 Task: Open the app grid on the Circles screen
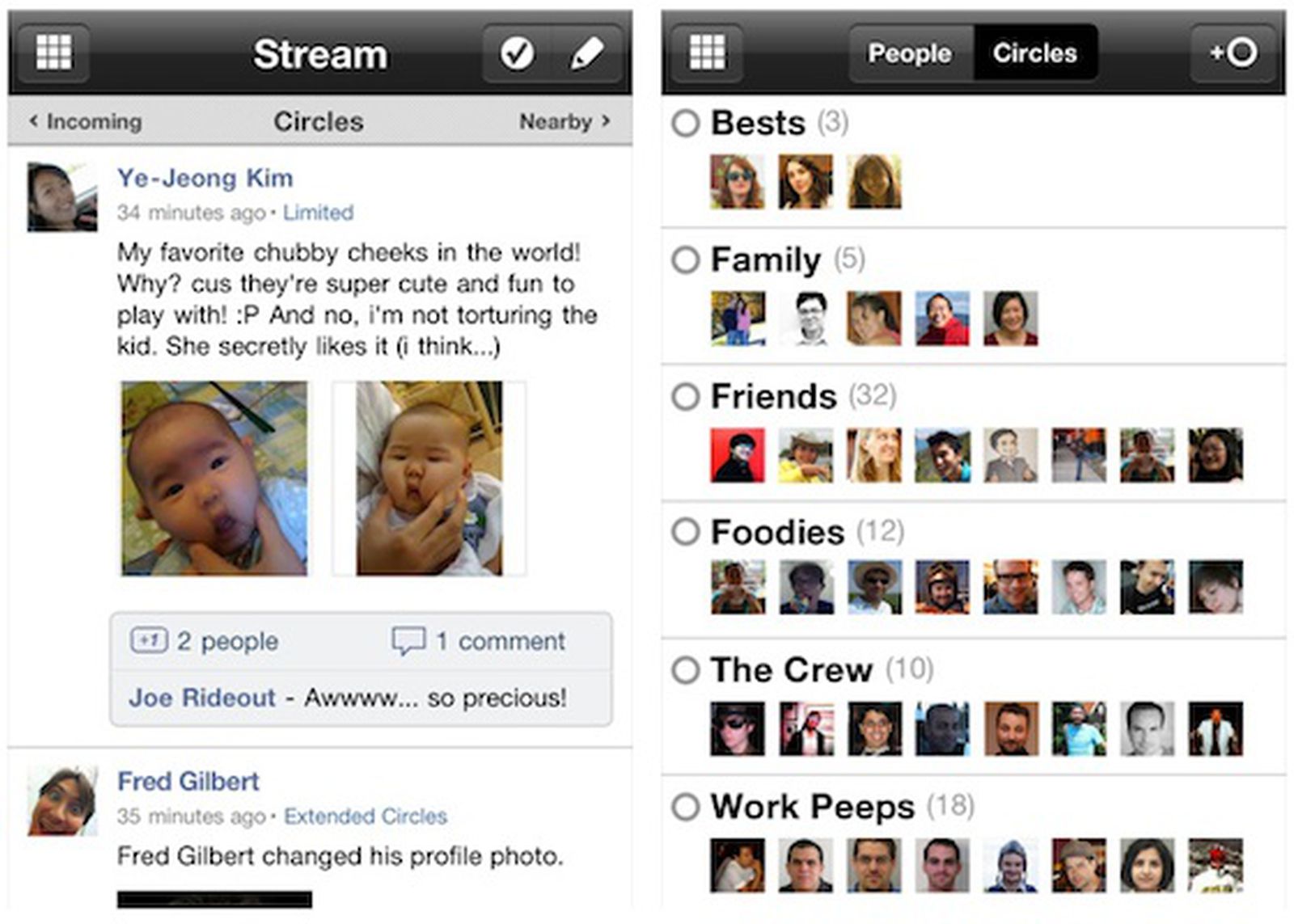pyautogui.click(x=707, y=53)
